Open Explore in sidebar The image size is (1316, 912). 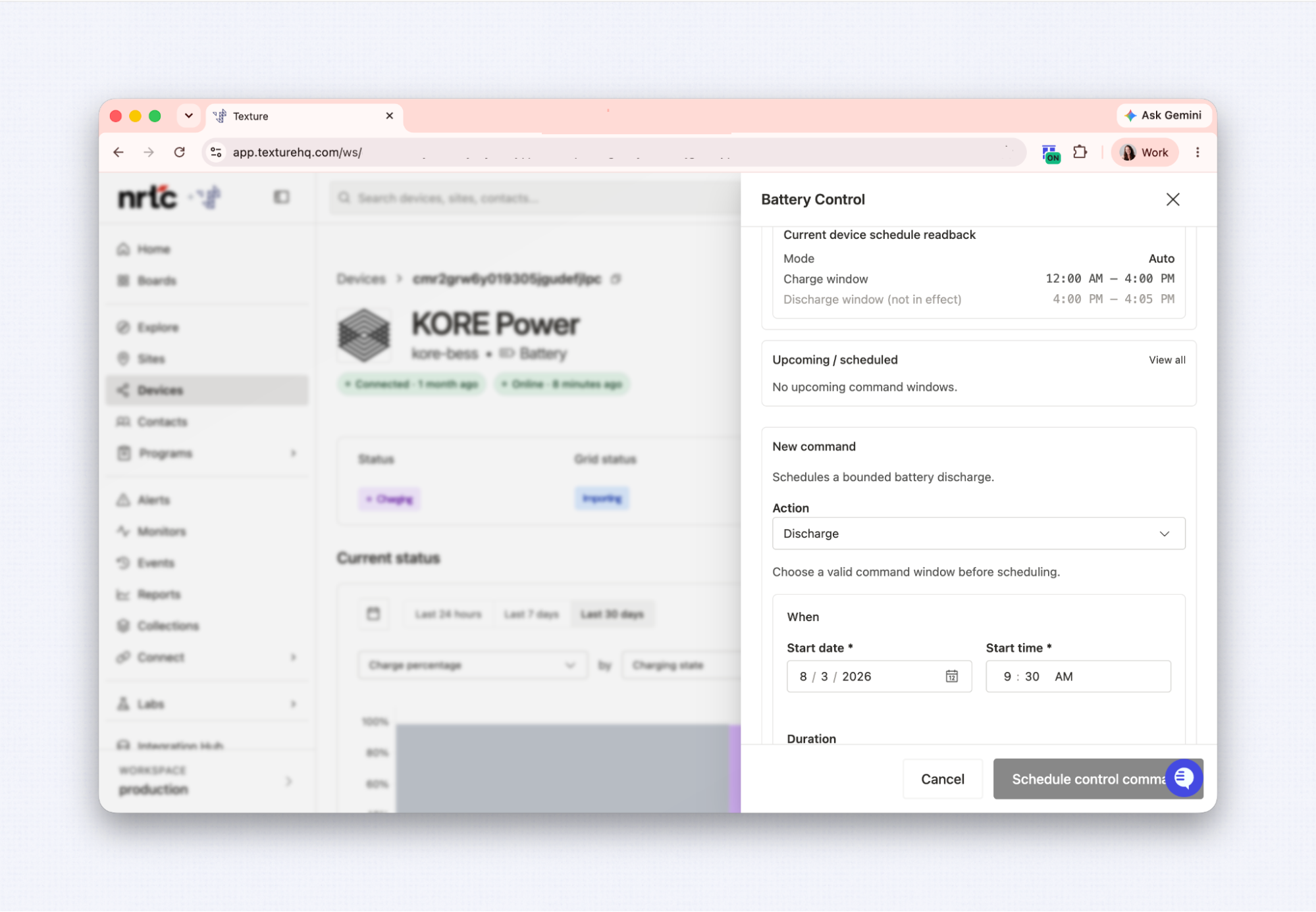pyautogui.click(x=207, y=327)
